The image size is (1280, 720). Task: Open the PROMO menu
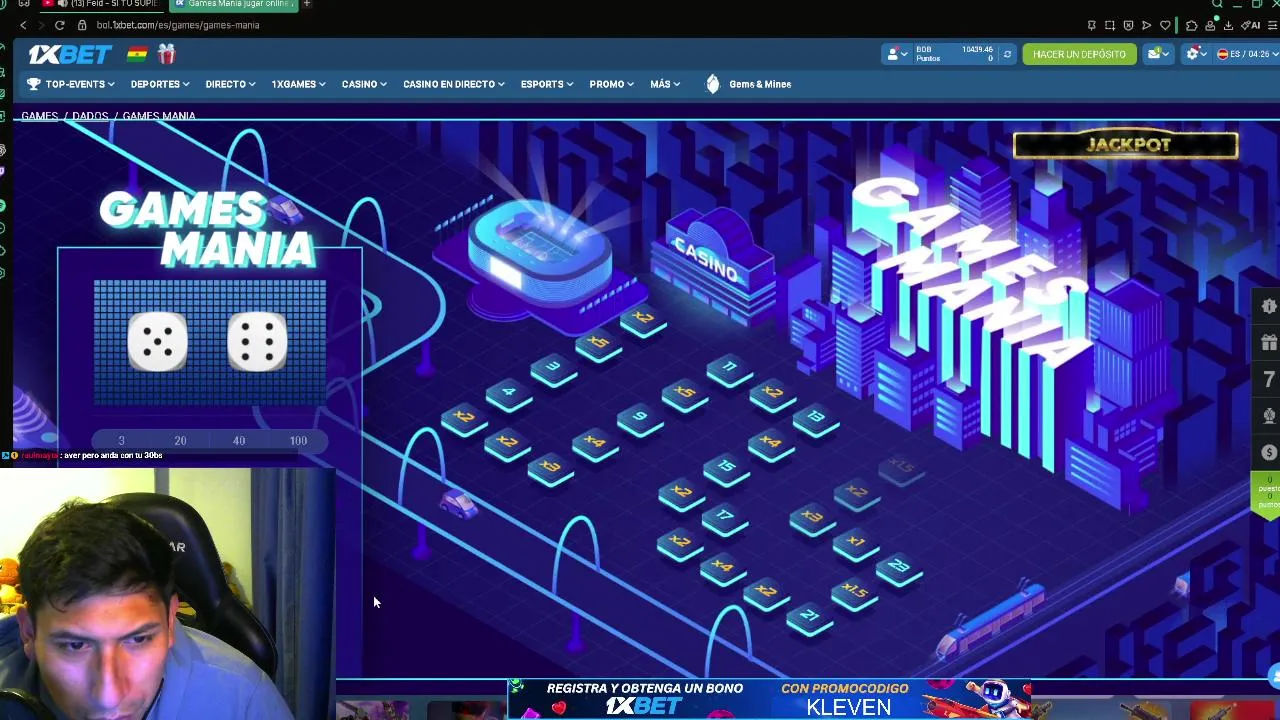[x=611, y=84]
